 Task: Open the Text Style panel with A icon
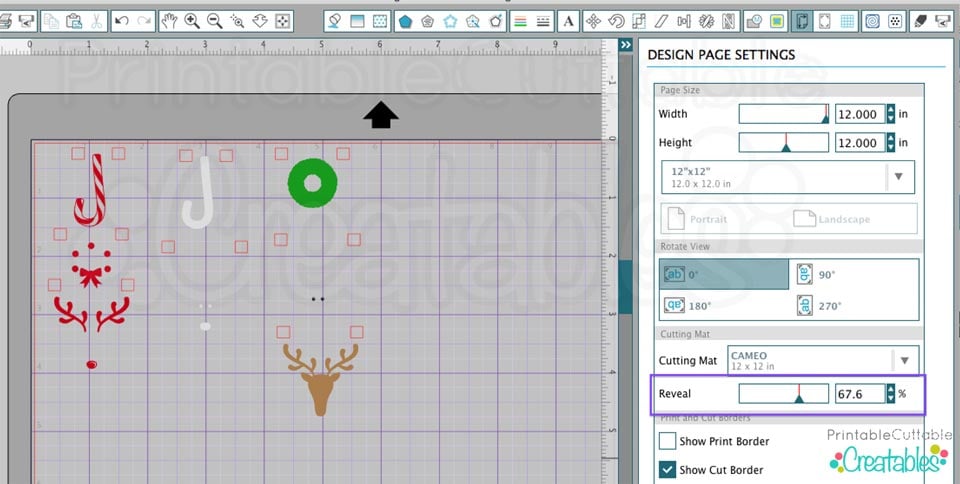tap(568, 21)
